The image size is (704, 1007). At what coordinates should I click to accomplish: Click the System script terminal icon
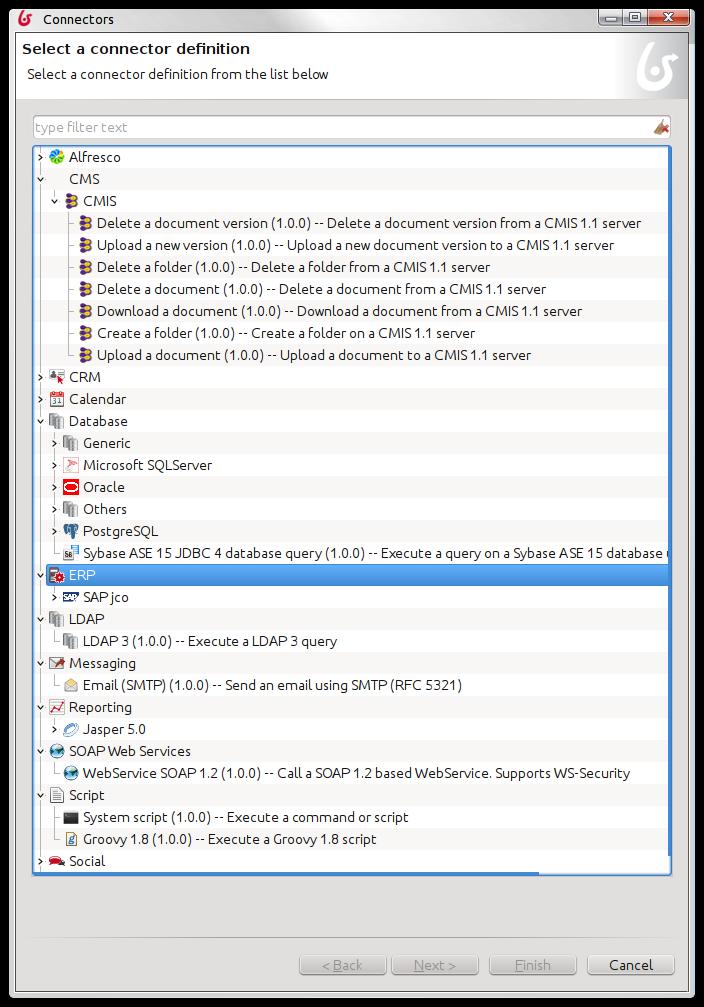[71, 818]
